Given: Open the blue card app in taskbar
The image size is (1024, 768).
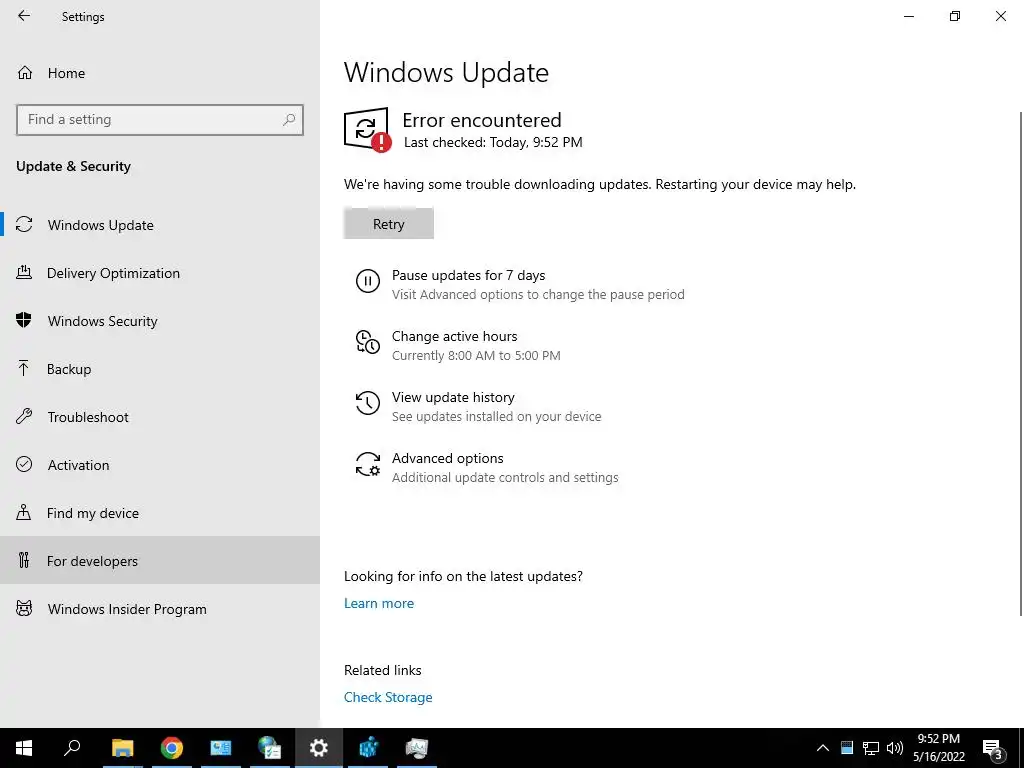Looking at the screenshot, I should pos(221,748).
